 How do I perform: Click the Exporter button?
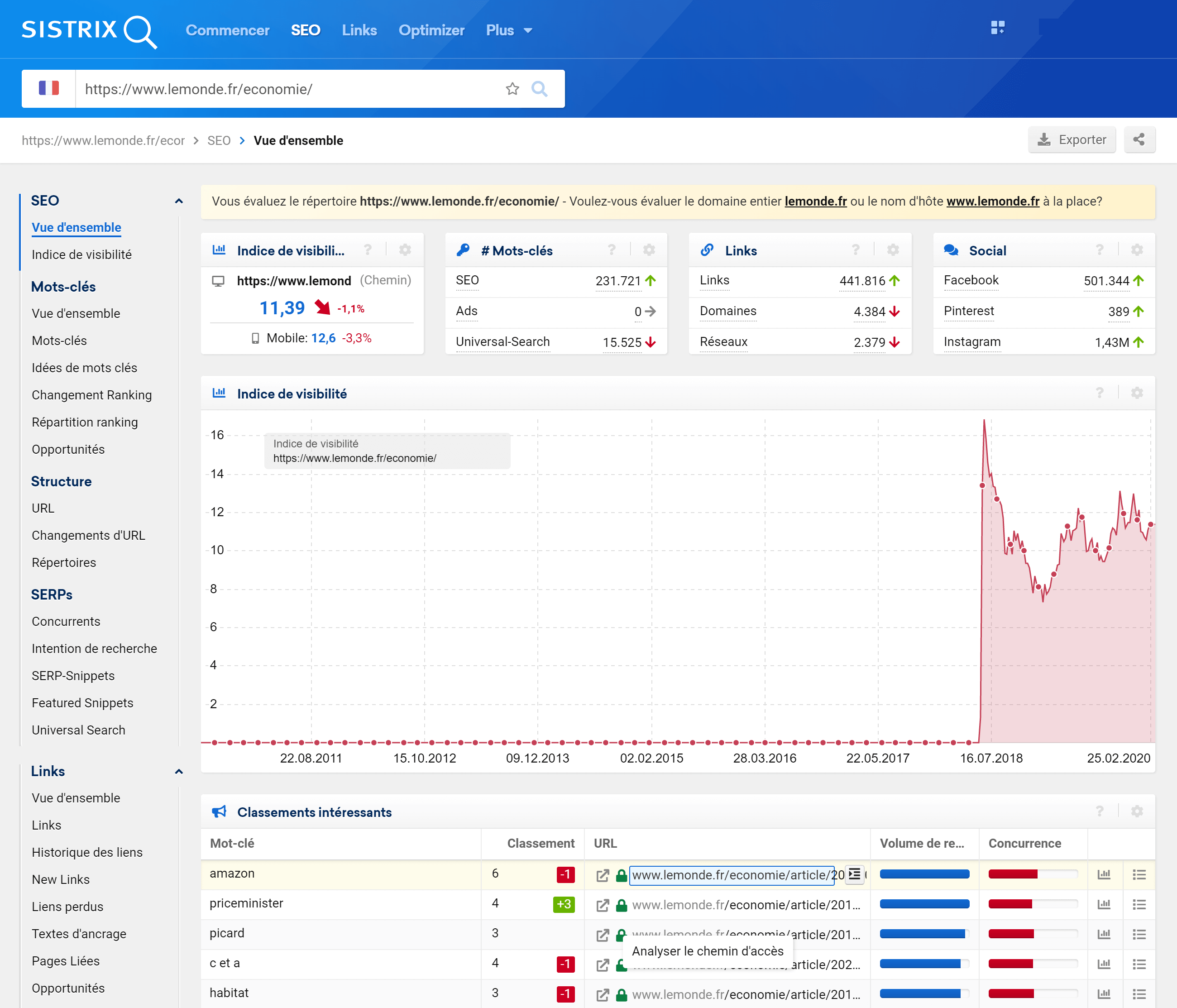tap(1072, 140)
